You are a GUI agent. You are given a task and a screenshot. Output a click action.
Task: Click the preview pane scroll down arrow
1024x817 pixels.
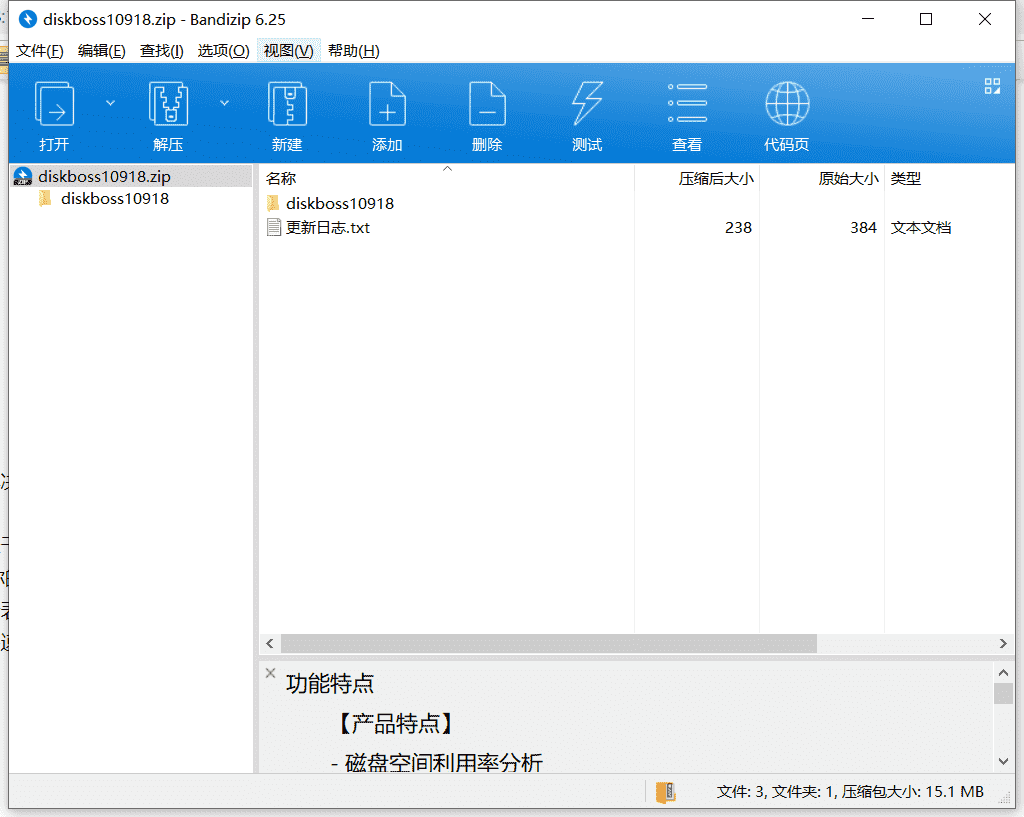pos(1004,761)
